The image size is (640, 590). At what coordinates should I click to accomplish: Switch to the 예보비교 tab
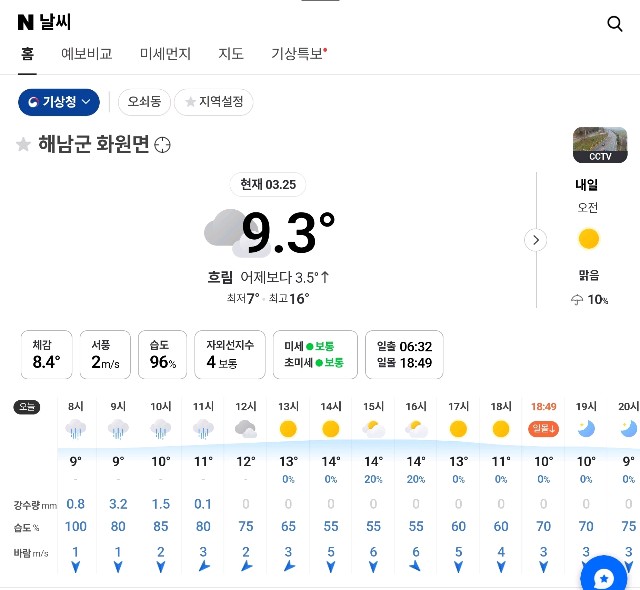(87, 54)
